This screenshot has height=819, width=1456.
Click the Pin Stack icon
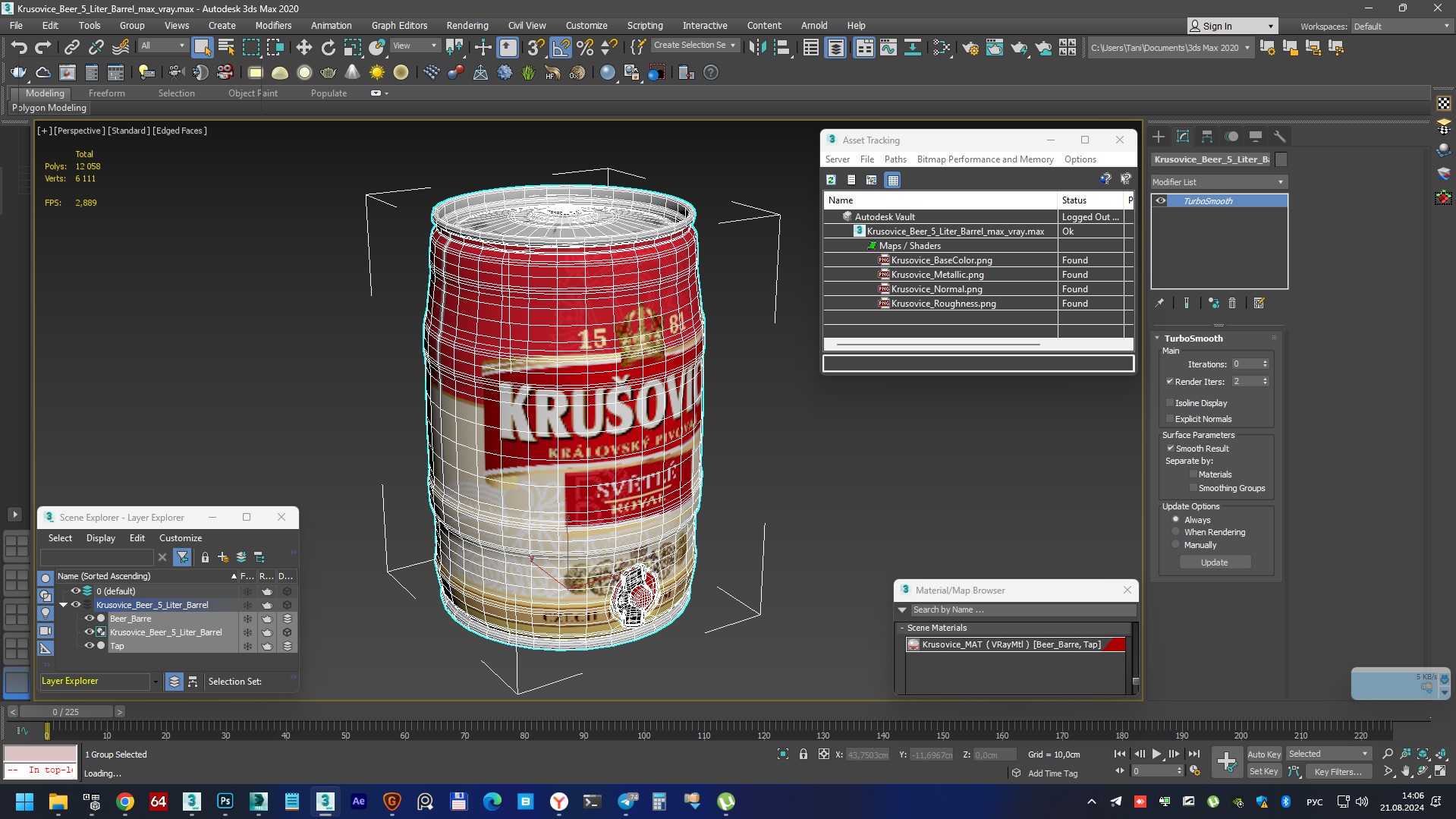tap(1159, 303)
